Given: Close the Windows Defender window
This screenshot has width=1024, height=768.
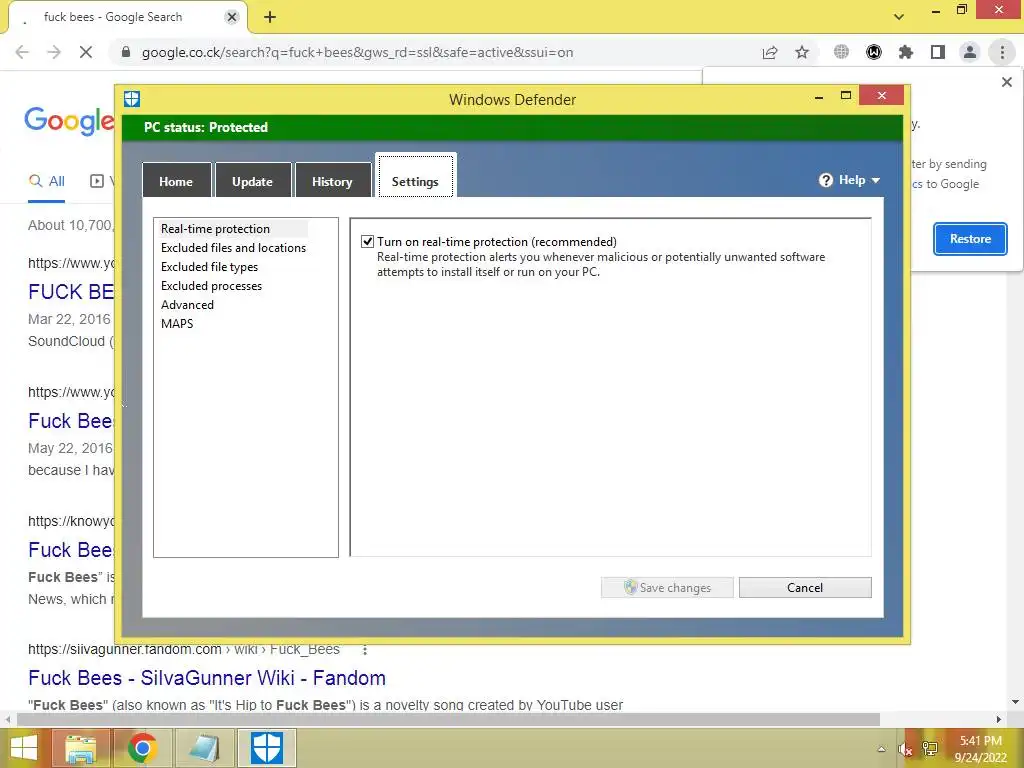Looking at the screenshot, I should pyautogui.click(x=882, y=95).
